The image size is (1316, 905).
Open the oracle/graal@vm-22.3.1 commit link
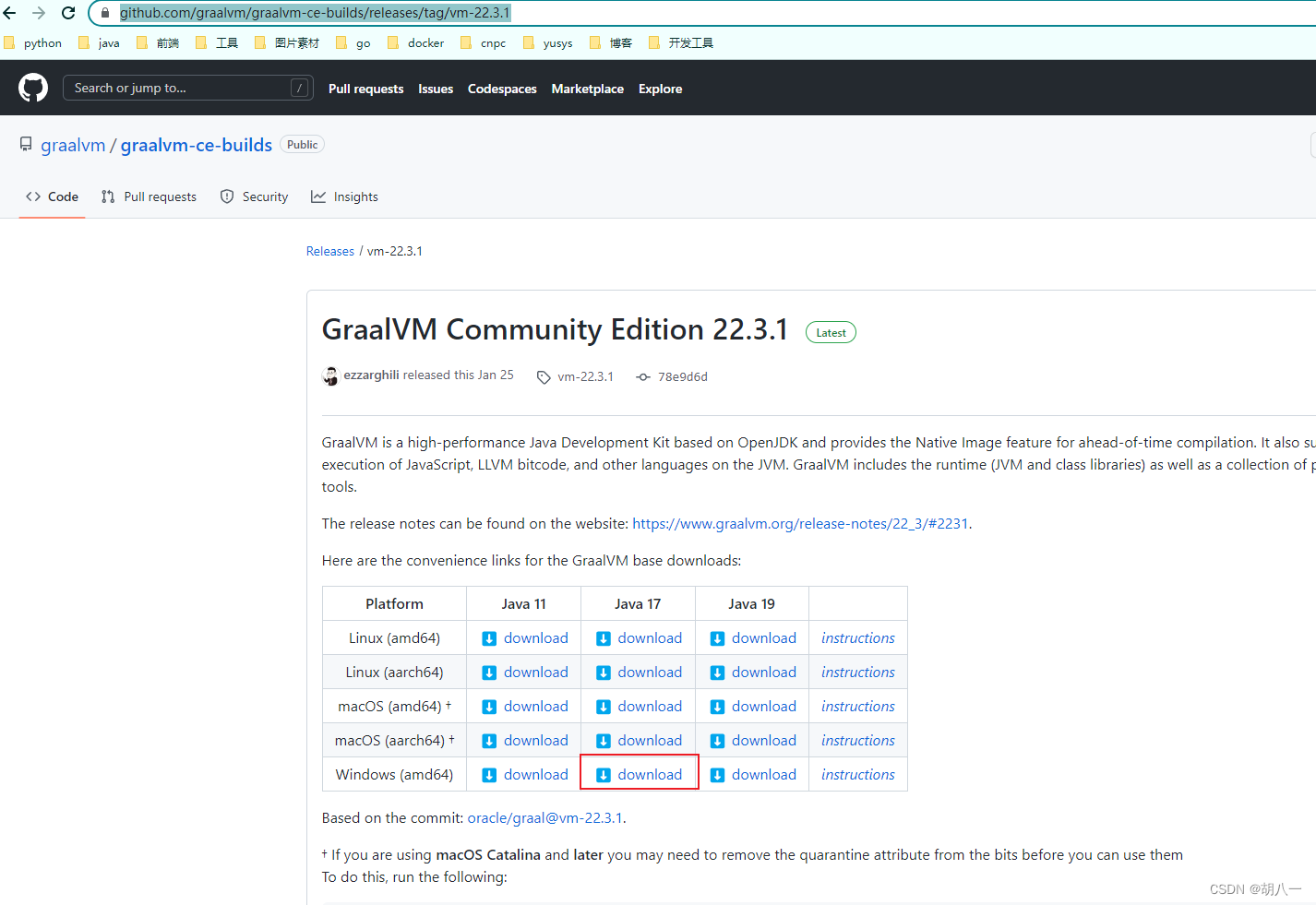tap(545, 818)
